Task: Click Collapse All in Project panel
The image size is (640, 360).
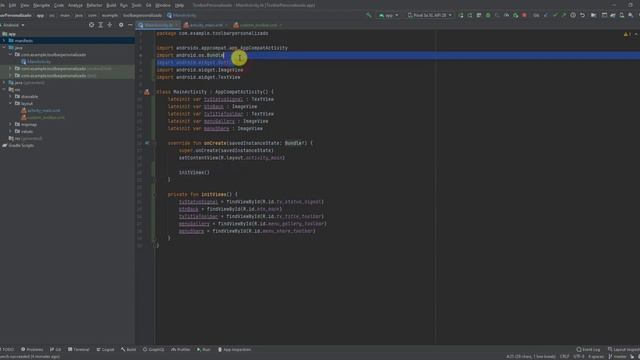Action: coord(110,25)
